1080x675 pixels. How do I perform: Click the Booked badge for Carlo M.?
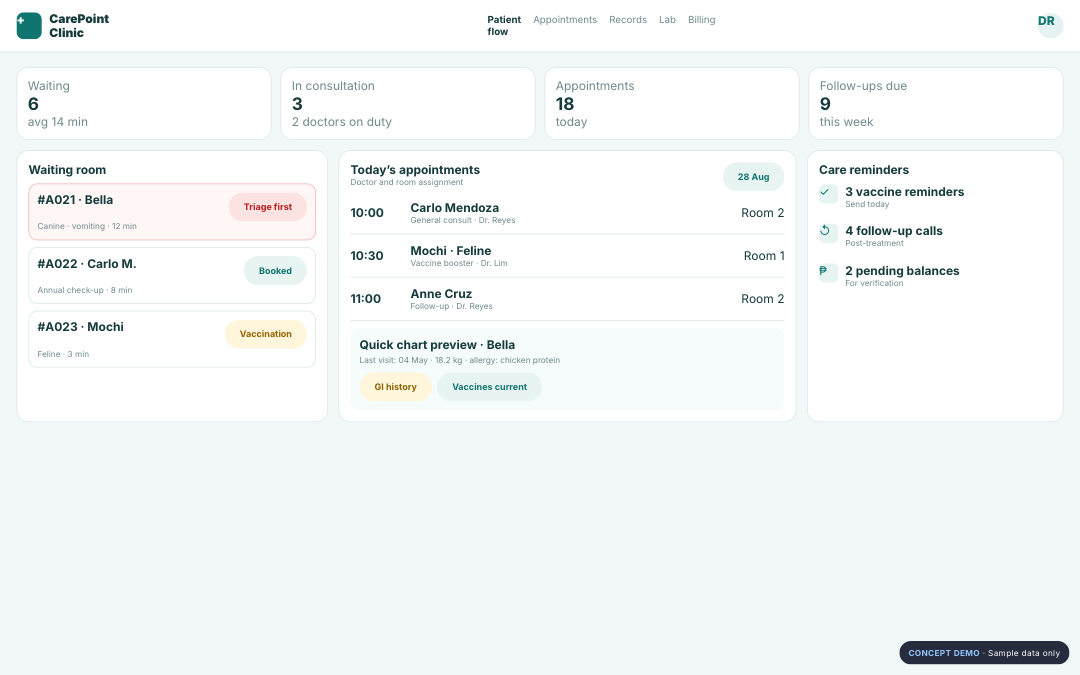[275, 271]
